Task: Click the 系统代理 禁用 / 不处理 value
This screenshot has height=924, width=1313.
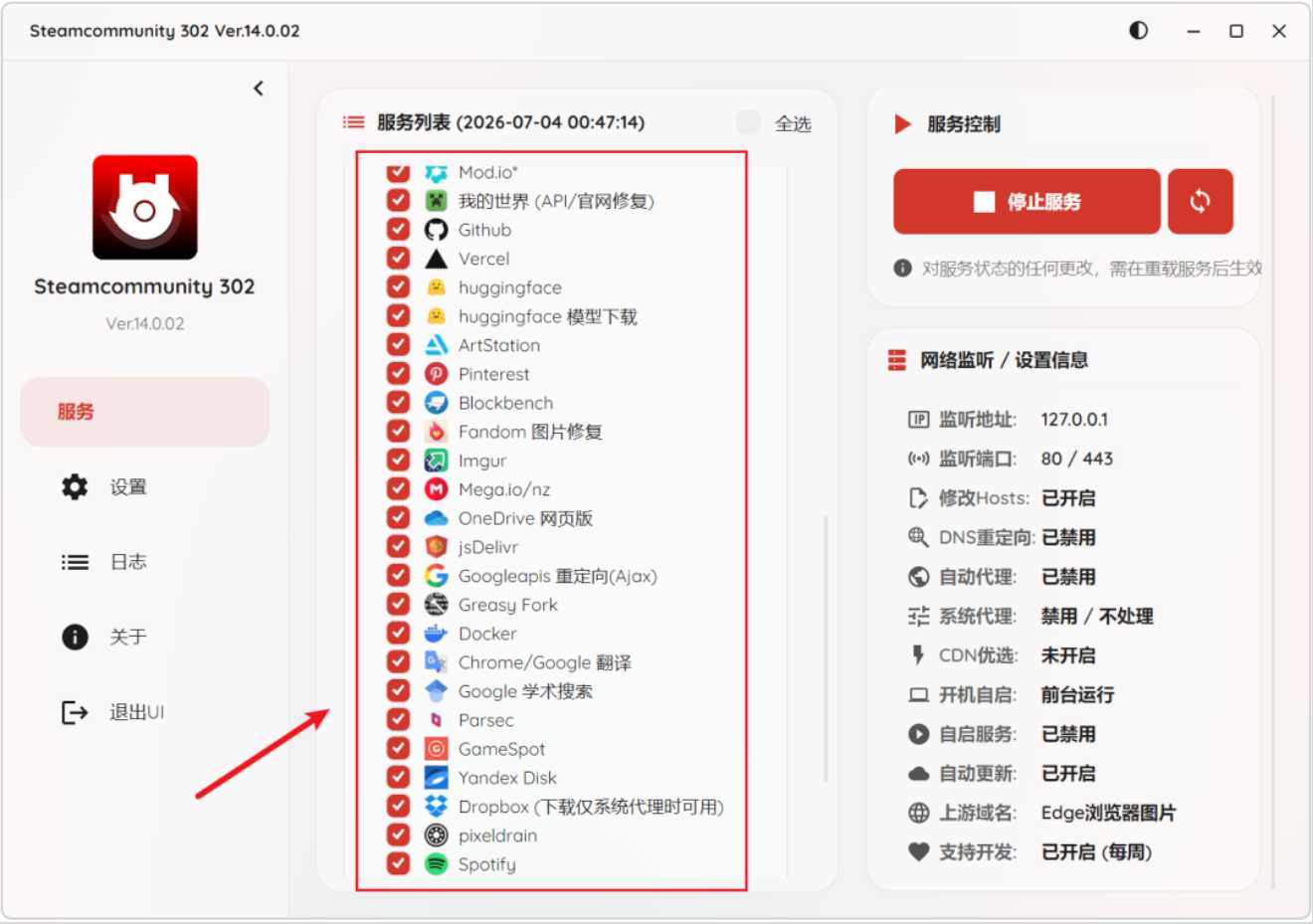Action: (x=1097, y=617)
